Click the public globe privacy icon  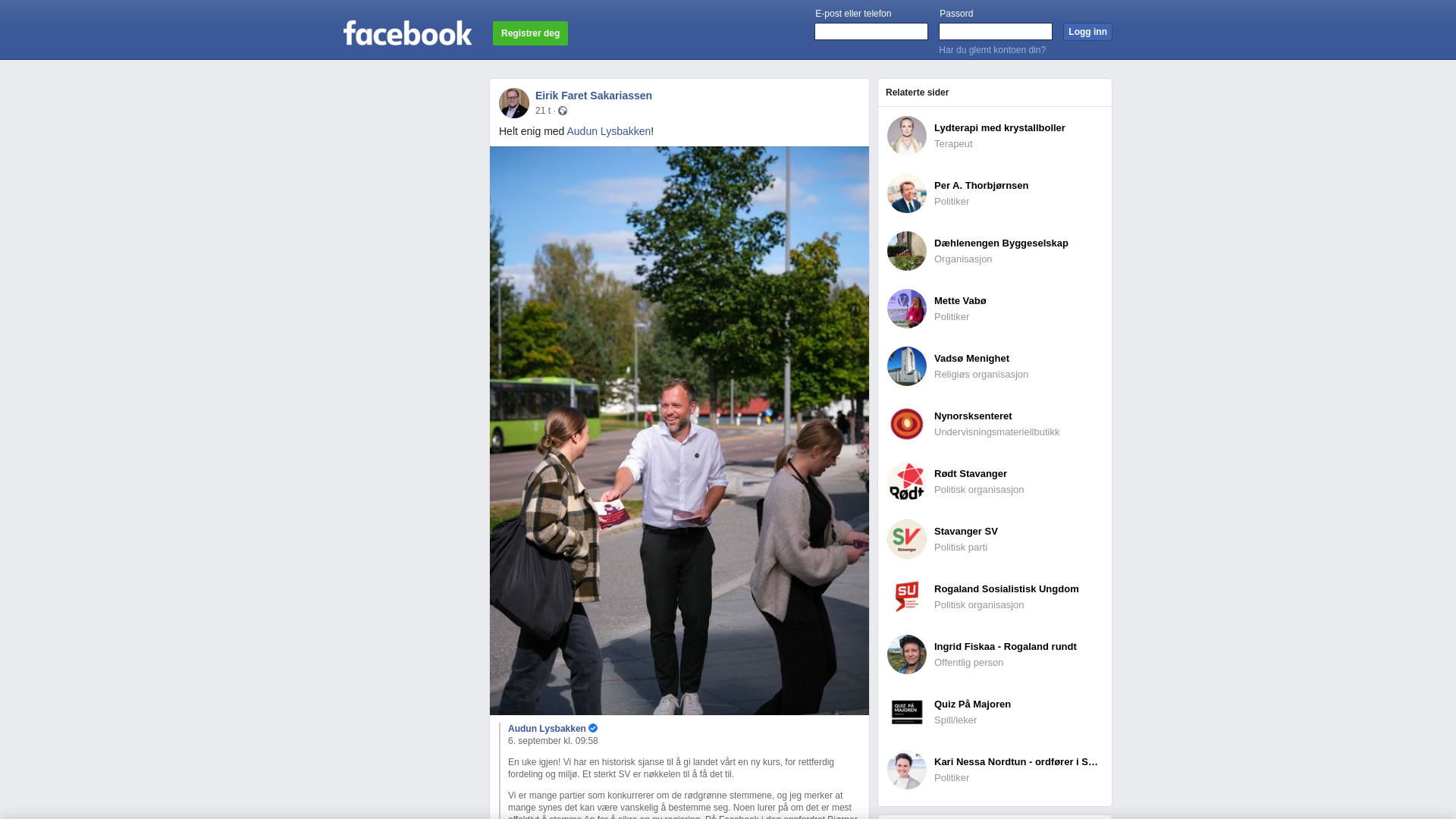click(x=563, y=111)
